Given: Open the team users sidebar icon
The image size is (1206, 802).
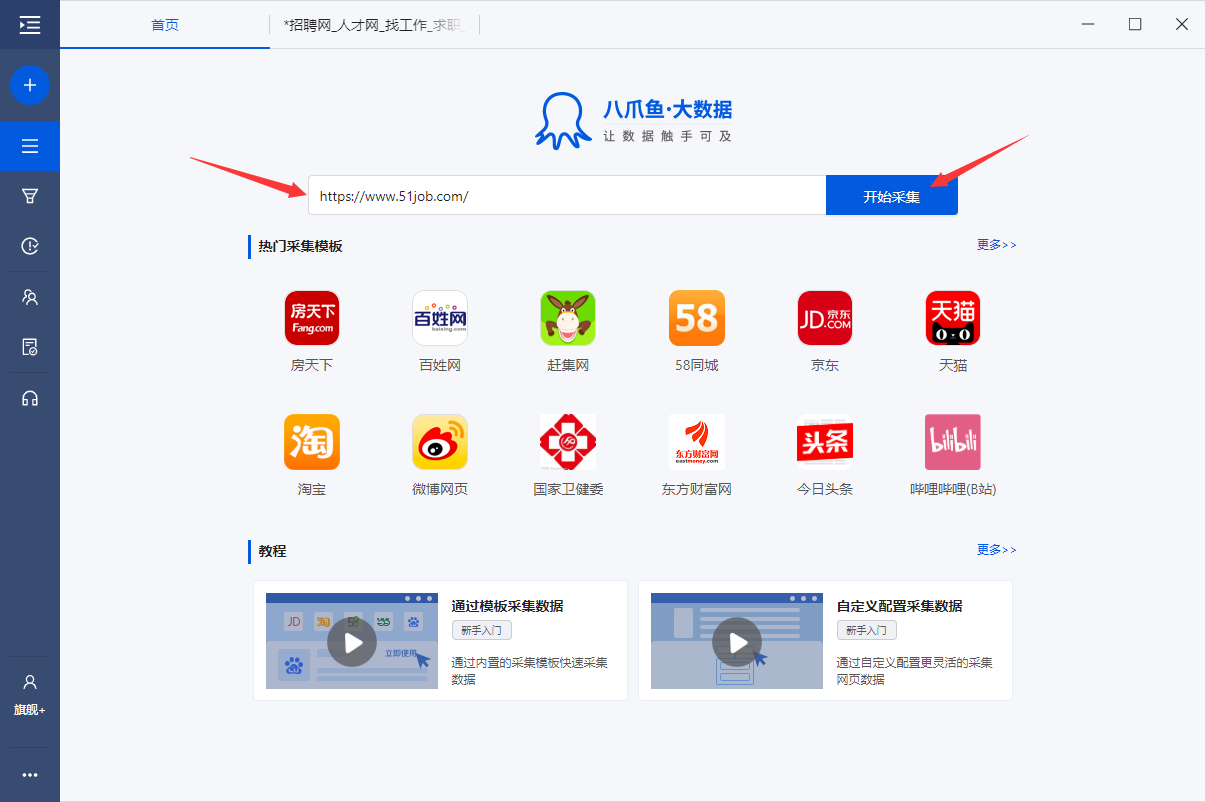Looking at the screenshot, I should 30,297.
